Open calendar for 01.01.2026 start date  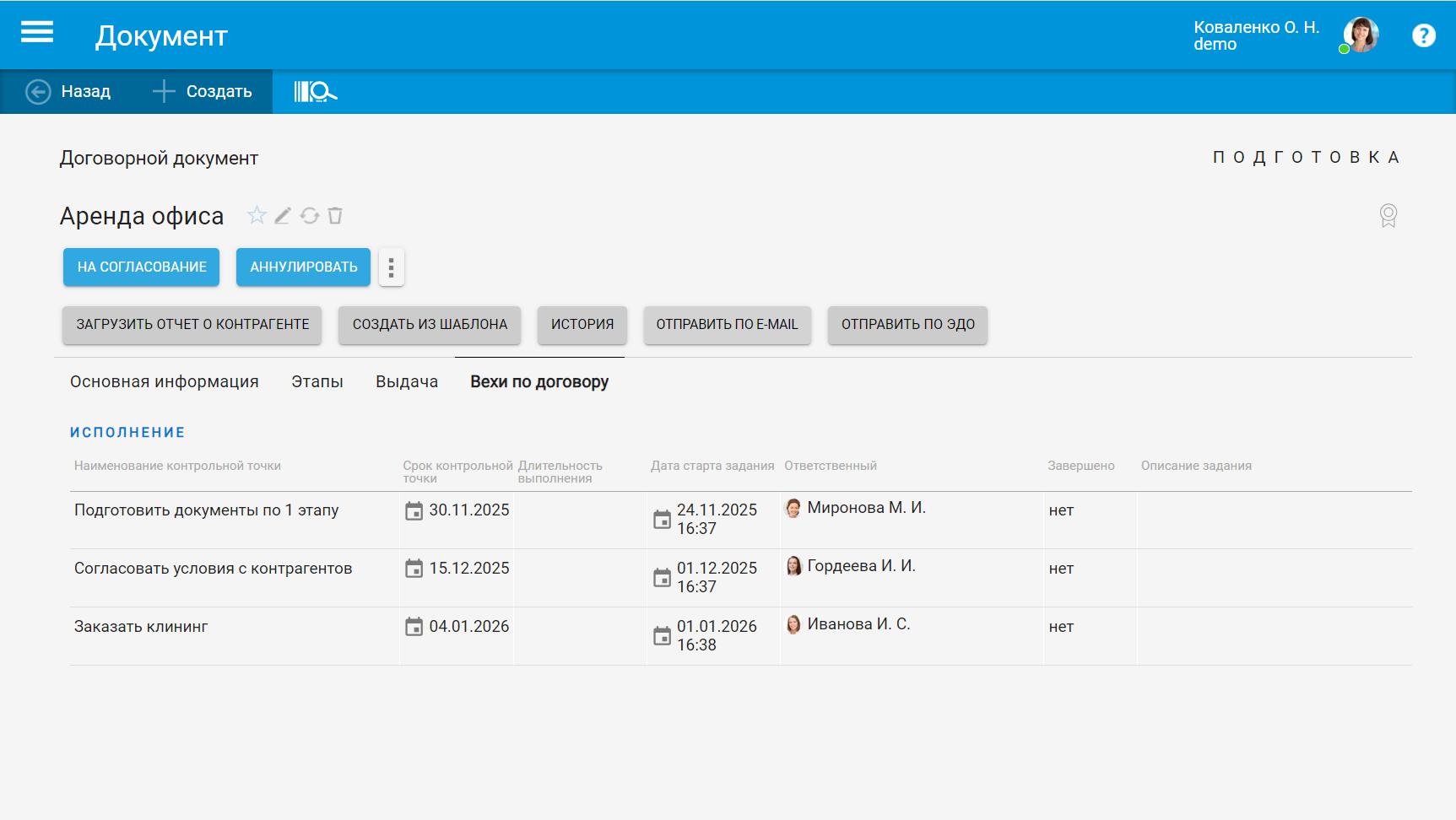pos(663,636)
